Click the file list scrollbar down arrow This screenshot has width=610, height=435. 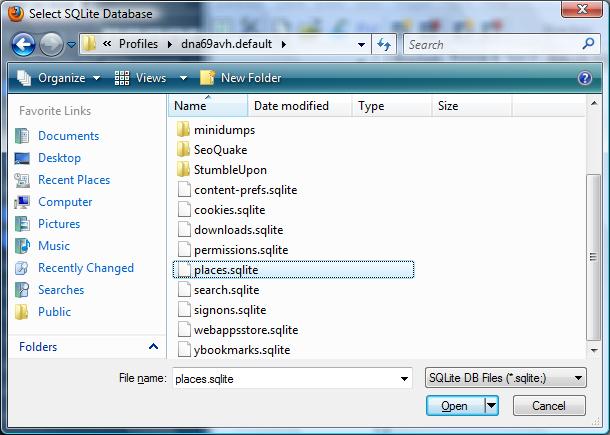[594, 351]
